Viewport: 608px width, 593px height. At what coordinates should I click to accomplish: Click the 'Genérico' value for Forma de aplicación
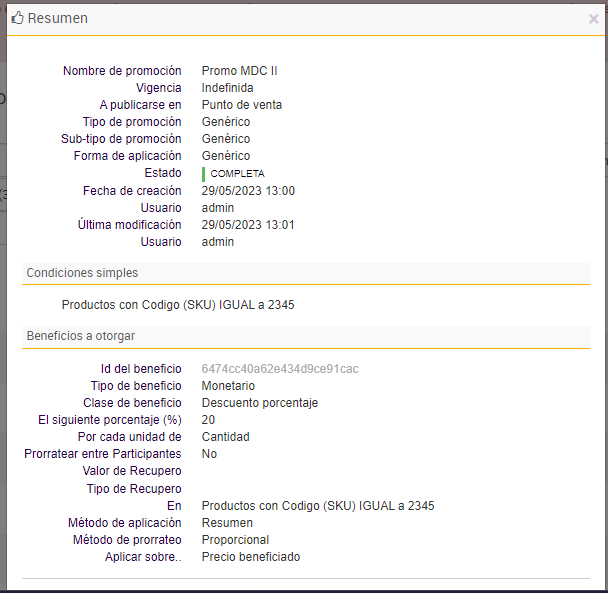(226, 156)
